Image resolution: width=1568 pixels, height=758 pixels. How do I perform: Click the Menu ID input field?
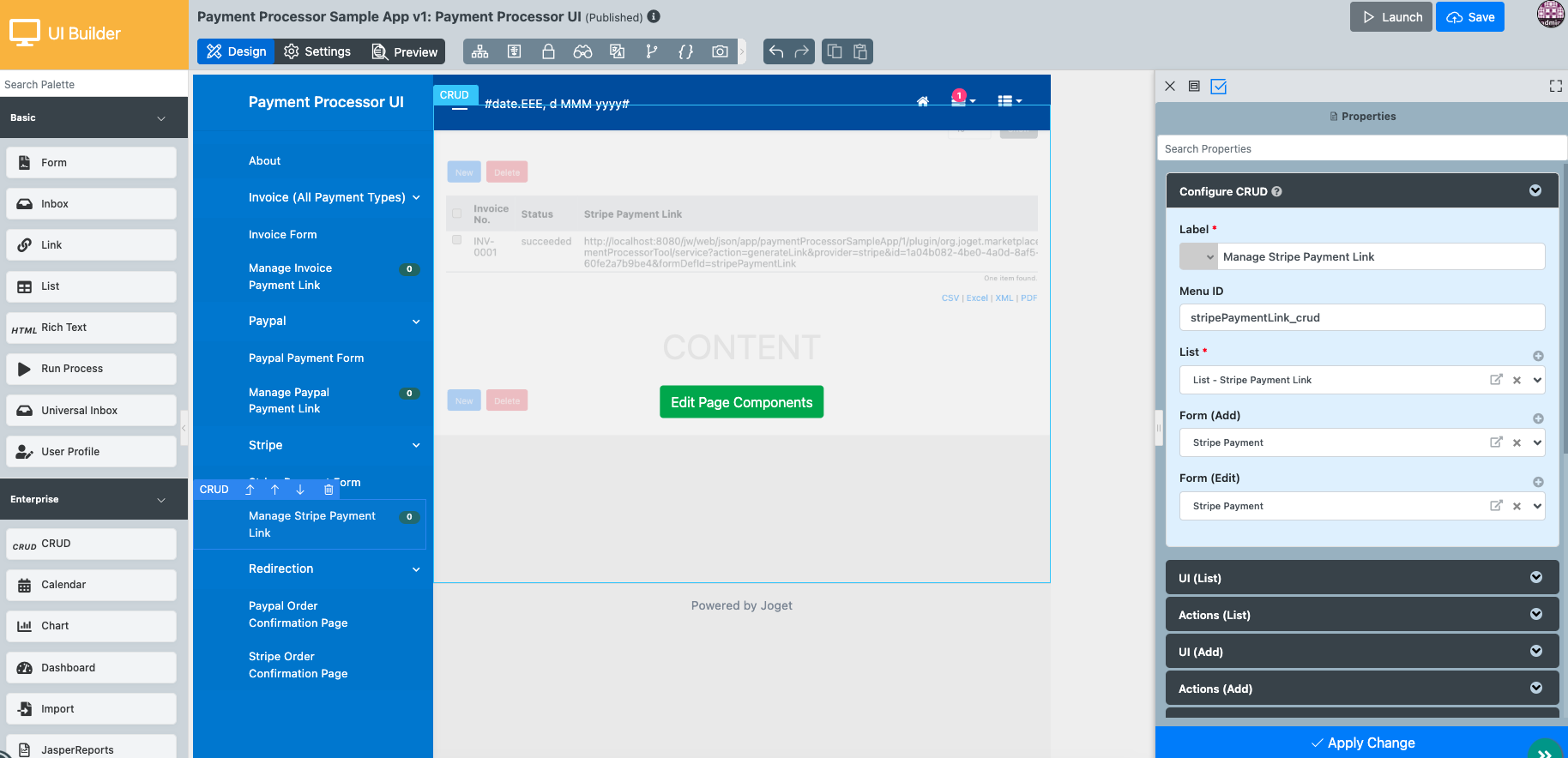click(x=1361, y=317)
